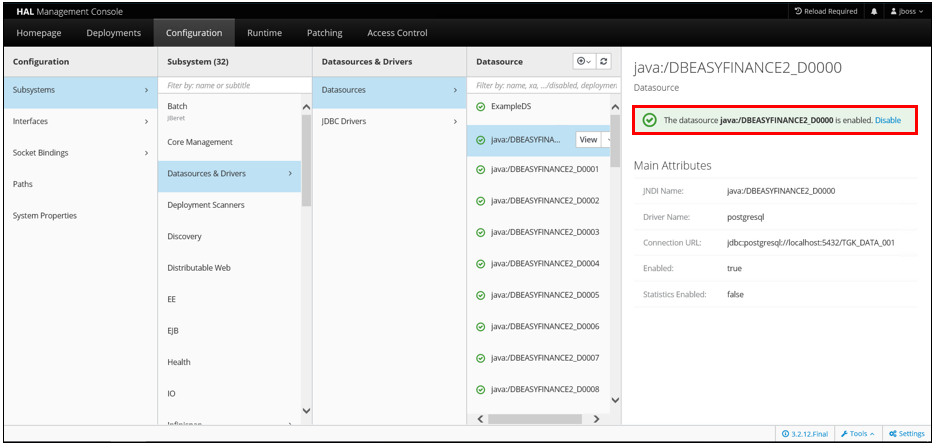This screenshot has width=933, height=445.
Task: Click the Driver Name value postgresql
Action: point(745,217)
